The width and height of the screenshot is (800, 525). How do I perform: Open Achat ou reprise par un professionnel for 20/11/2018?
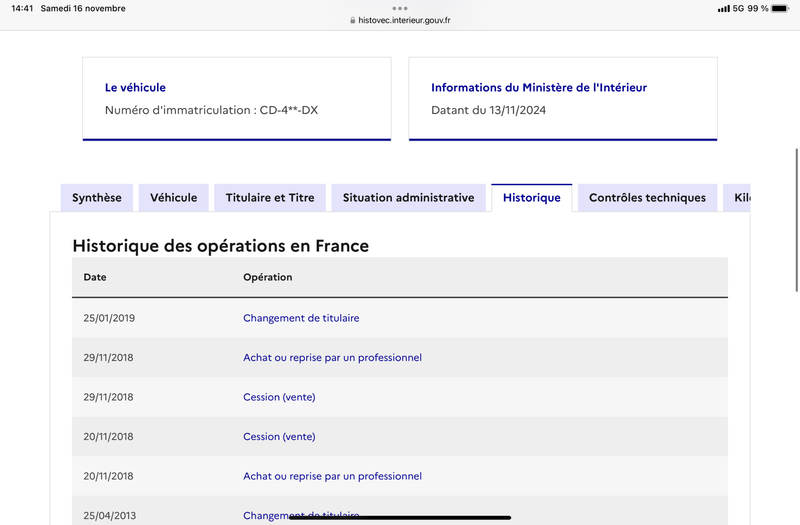click(332, 476)
